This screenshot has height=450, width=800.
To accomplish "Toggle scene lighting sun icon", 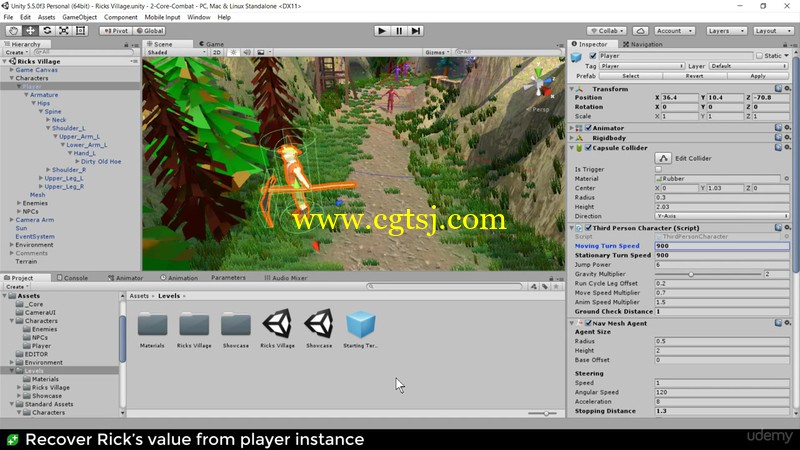I will 234,52.
